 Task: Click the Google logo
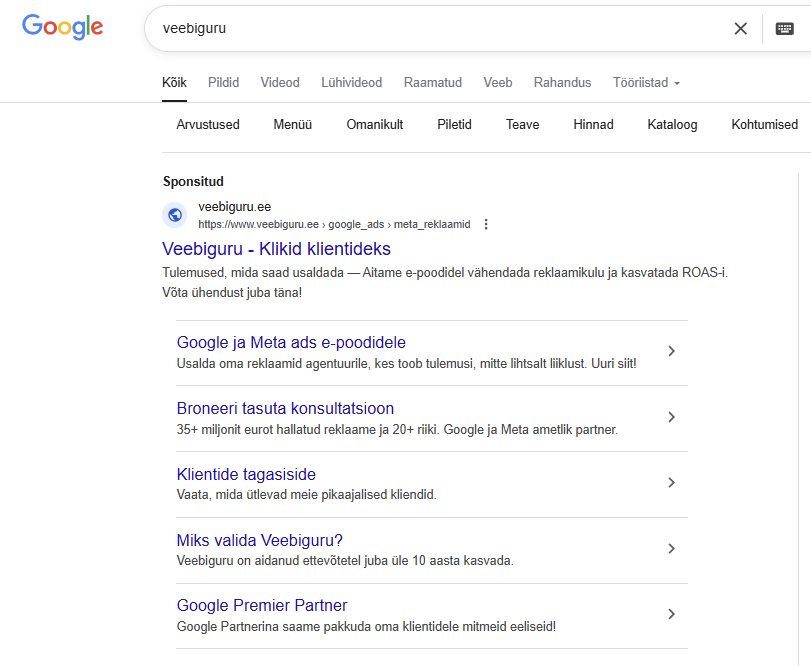63,27
